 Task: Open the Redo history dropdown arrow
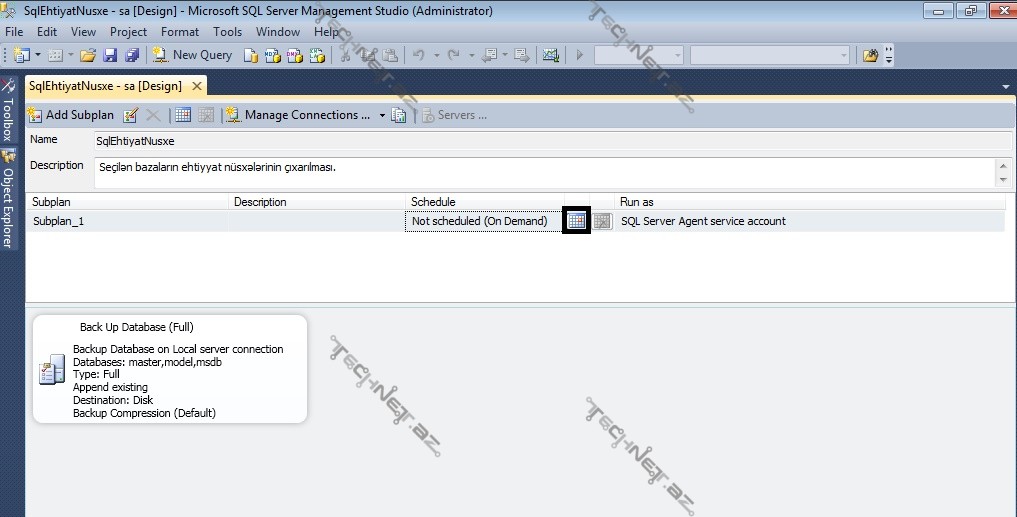pyautogui.click(x=471, y=55)
